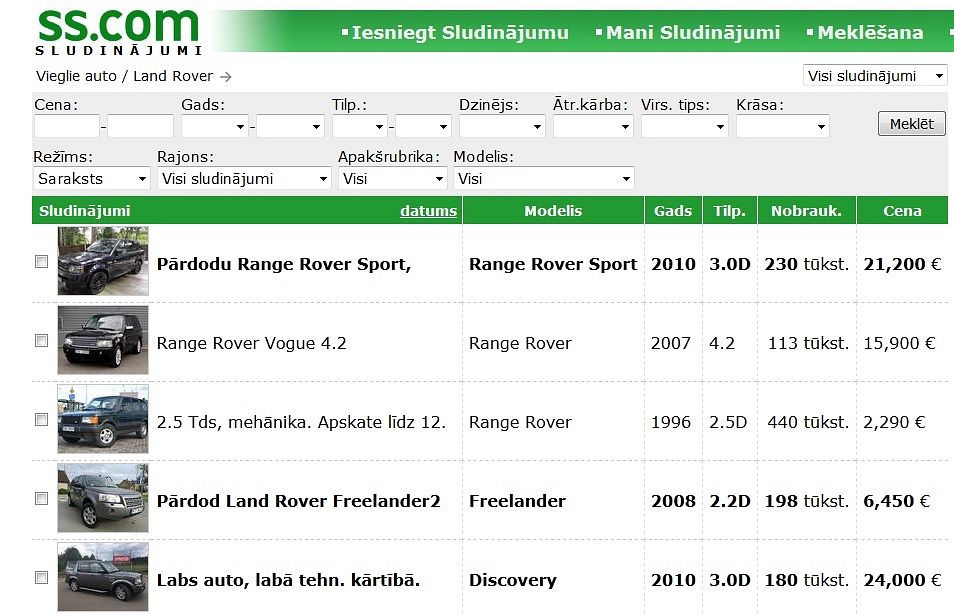Click the Tilp. column header
The image size is (954, 615).
[729, 210]
